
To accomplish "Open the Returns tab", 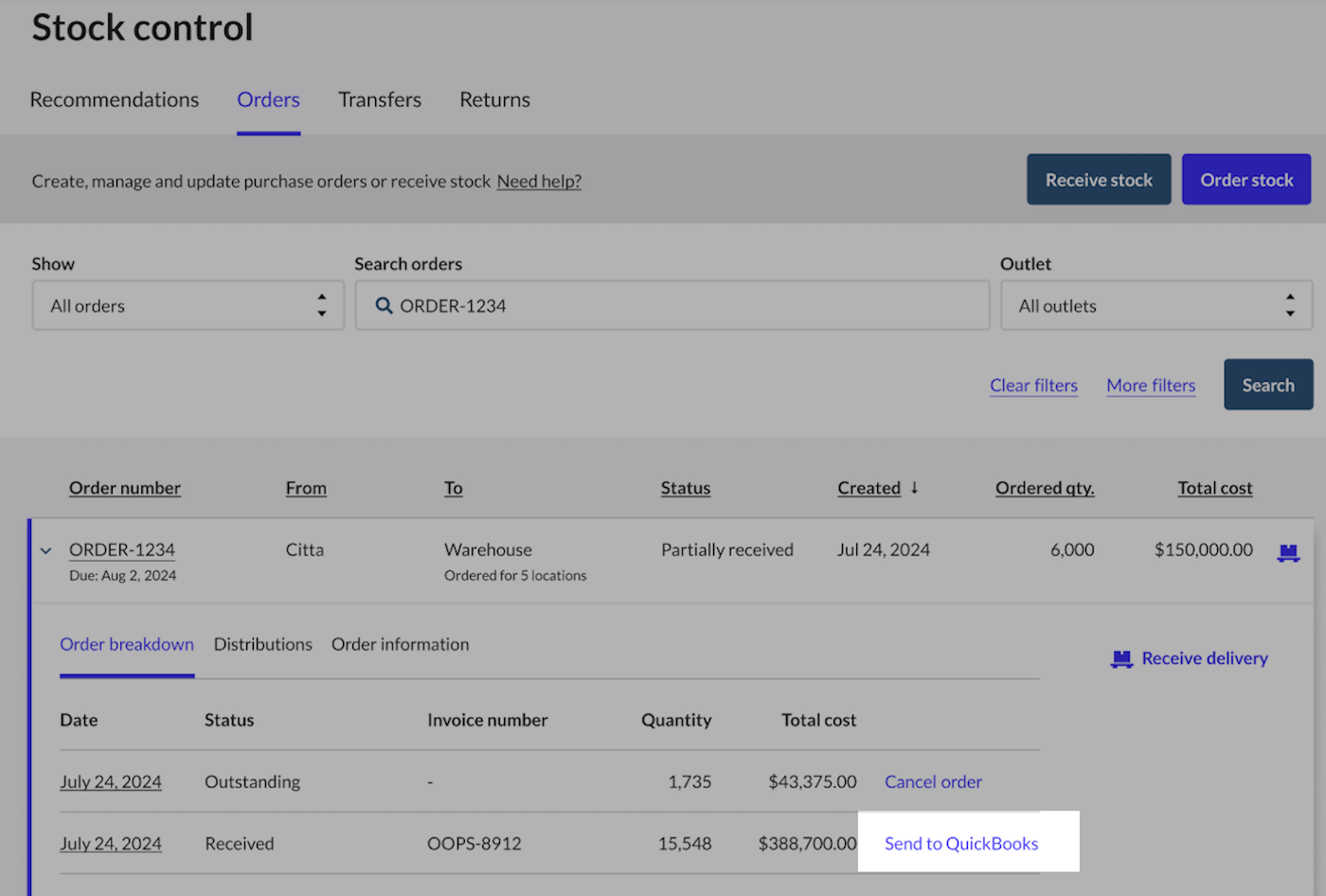I will click(x=494, y=99).
